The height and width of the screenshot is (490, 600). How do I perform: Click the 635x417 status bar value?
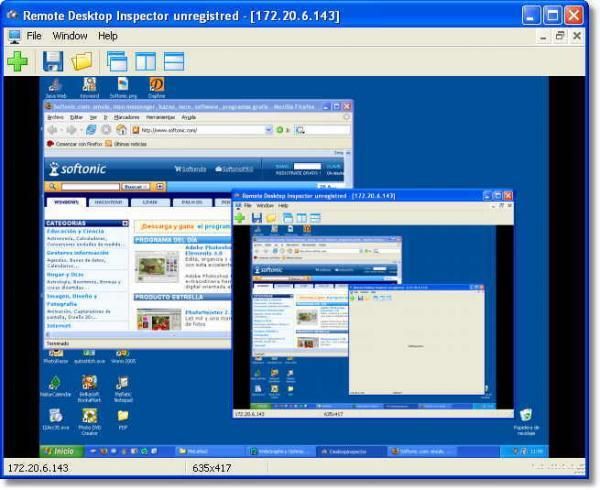click(212, 468)
